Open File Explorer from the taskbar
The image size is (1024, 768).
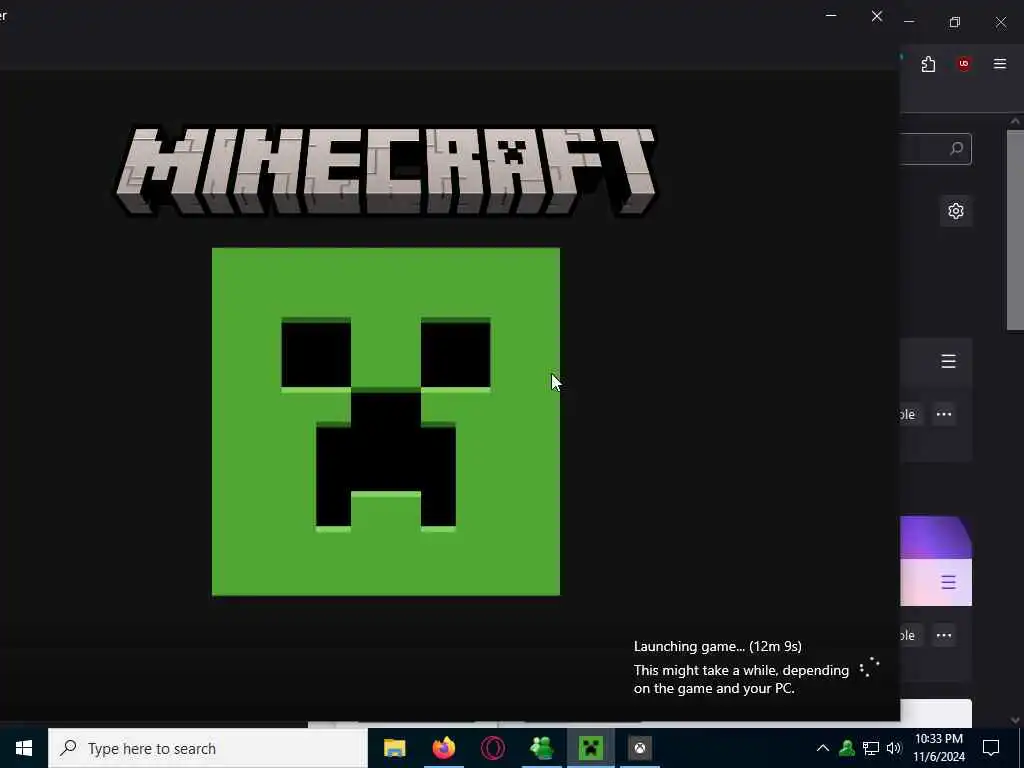pyautogui.click(x=394, y=748)
